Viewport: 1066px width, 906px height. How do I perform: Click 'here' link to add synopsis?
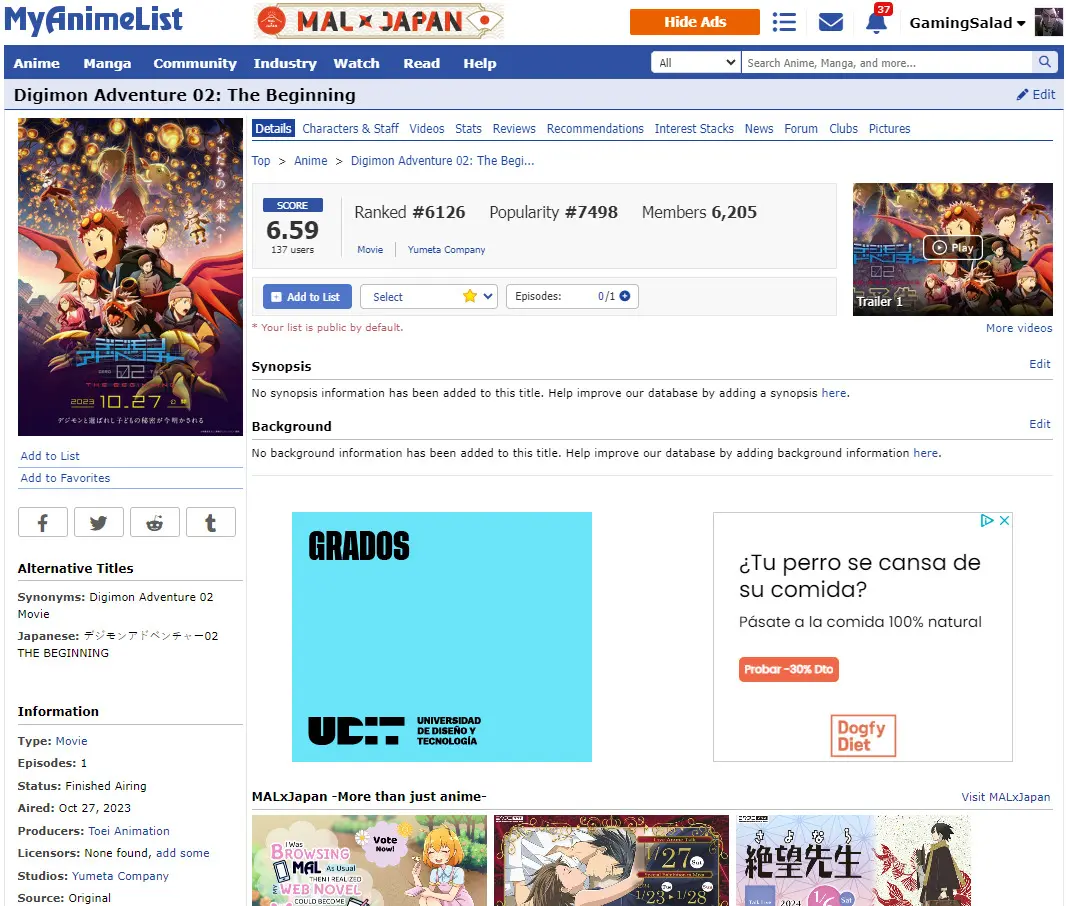(x=833, y=393)
